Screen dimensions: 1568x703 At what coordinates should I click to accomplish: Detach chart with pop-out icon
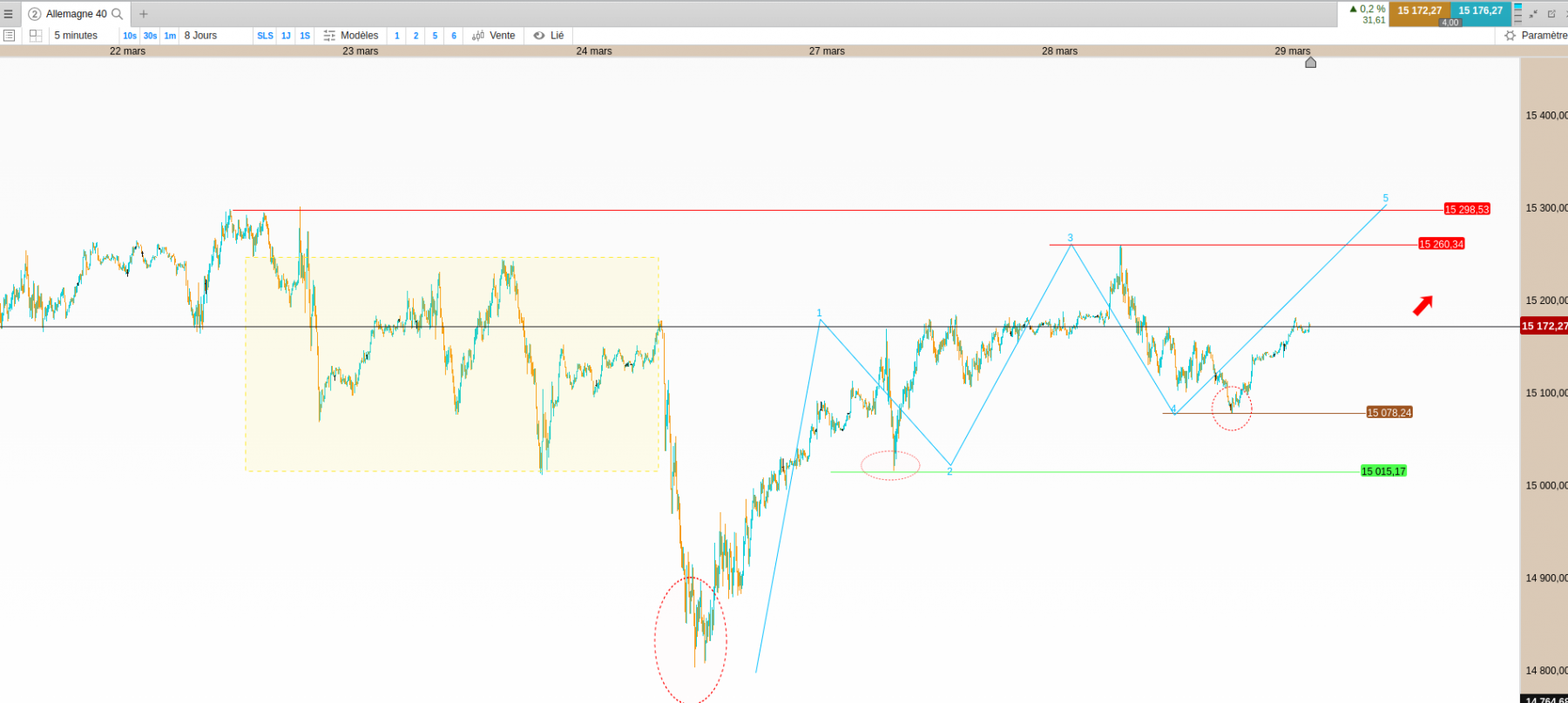coord(1551,14)
